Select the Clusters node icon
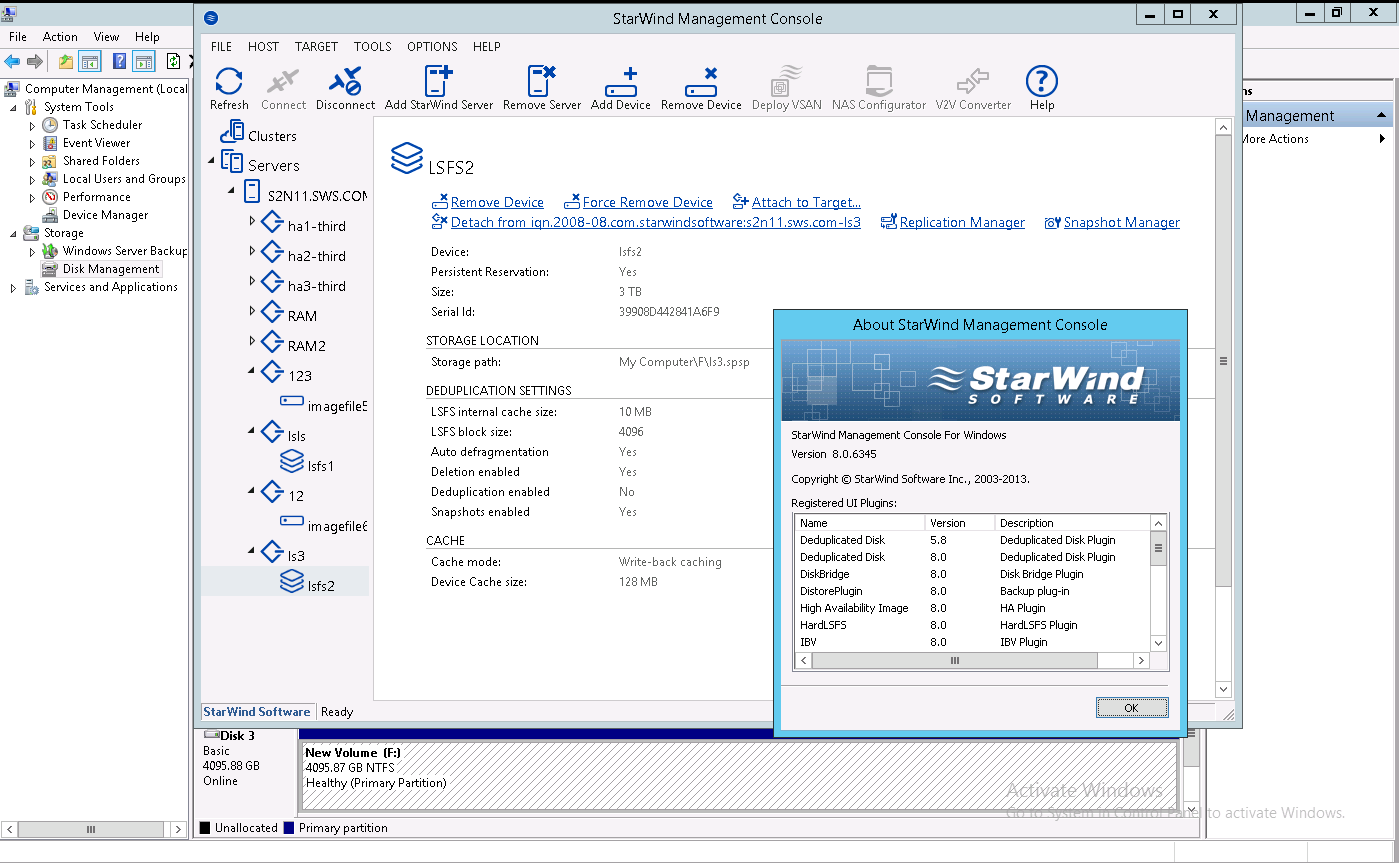Screen dimensions: 1399x863 coord(232,131)
